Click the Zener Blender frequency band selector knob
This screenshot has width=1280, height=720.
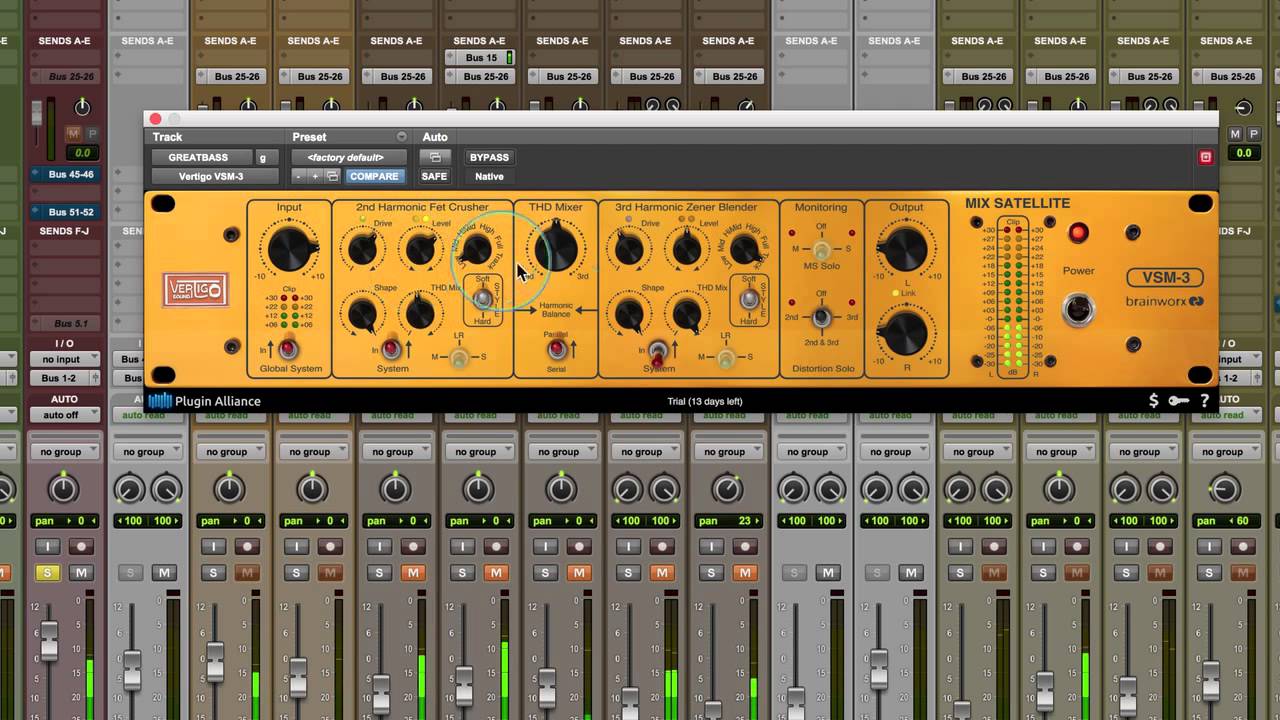[745, 249]
